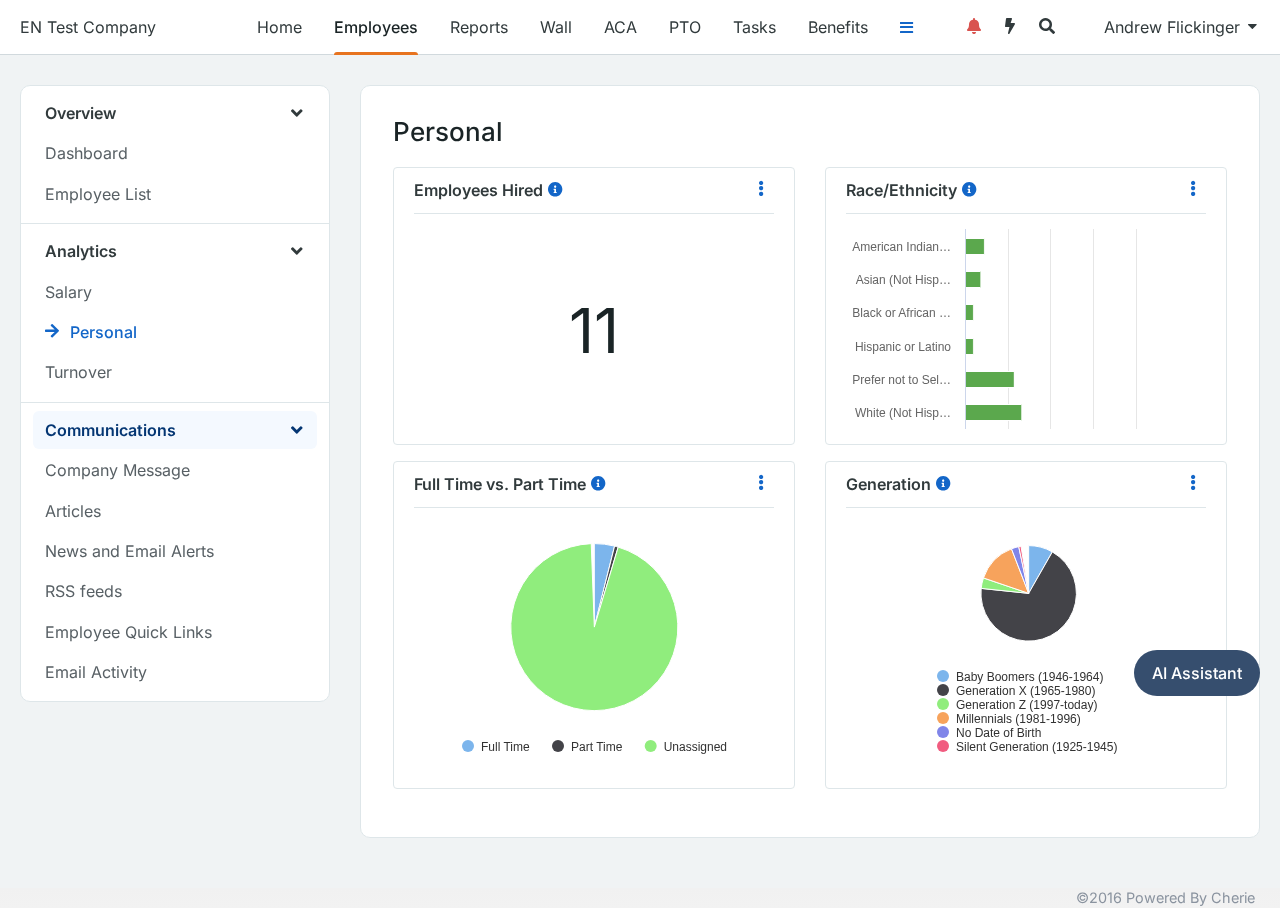Click the Hispanic or Latino label

pos(903,346)
